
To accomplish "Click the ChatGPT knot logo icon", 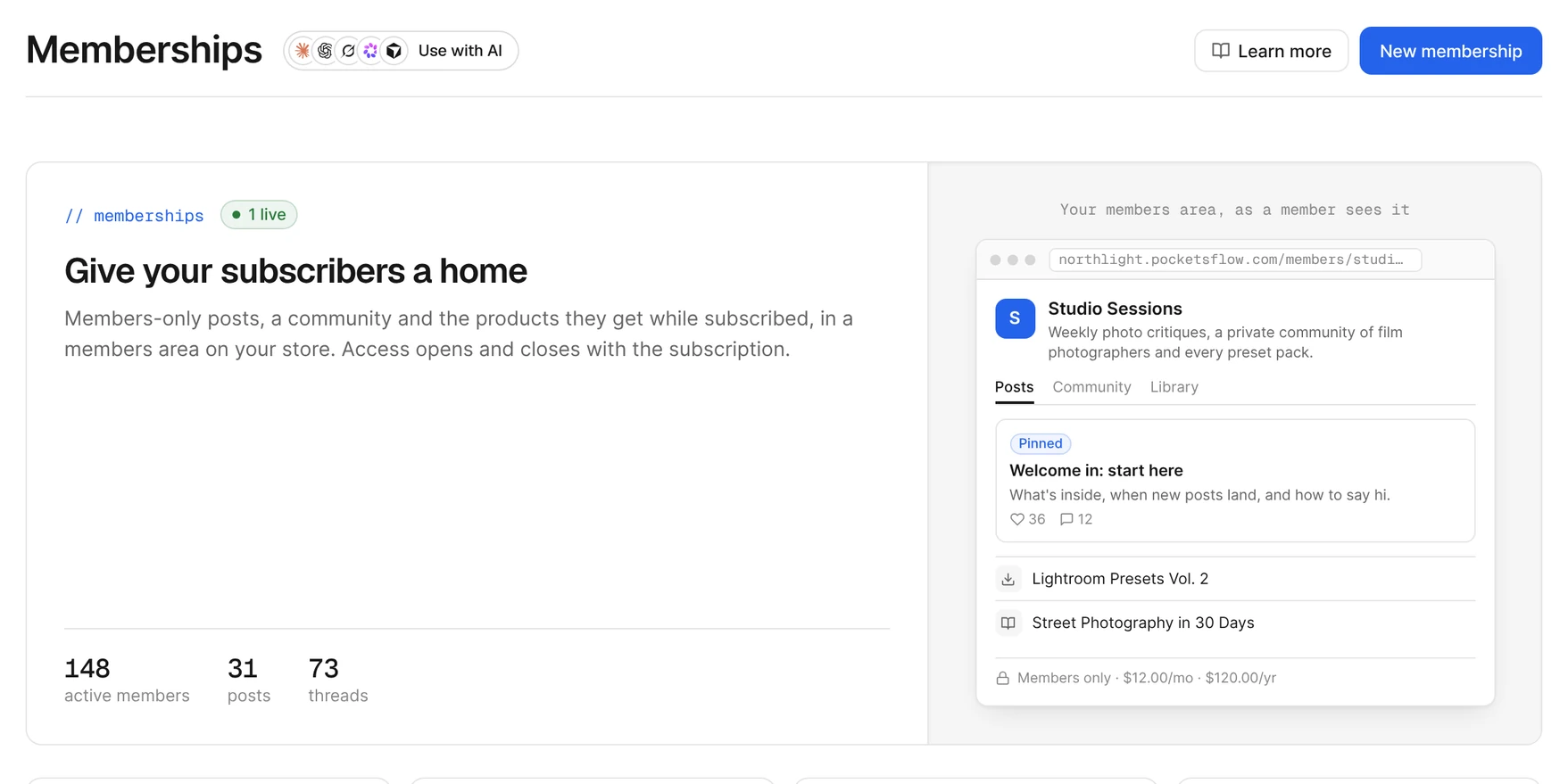I will (326, 51).
